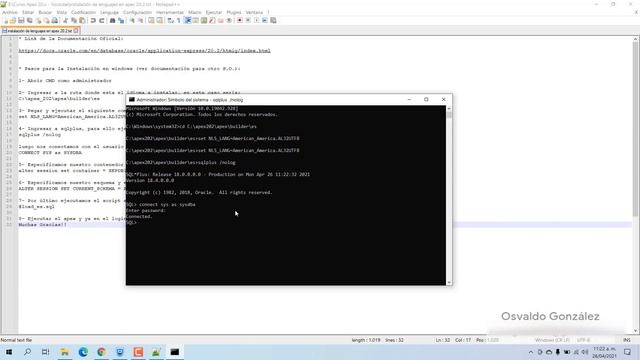Click 'UTF-8' encoding in status bar
This screenshot has width=640, height=360.
tap(584, 340)
